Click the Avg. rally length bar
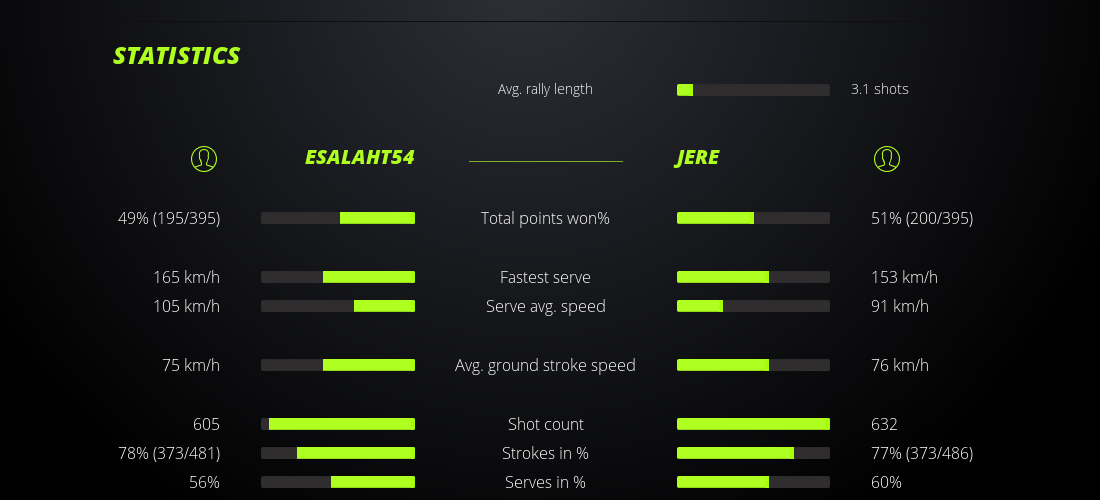This screenshot has width=1100, height=500. (x=753, y=90)
